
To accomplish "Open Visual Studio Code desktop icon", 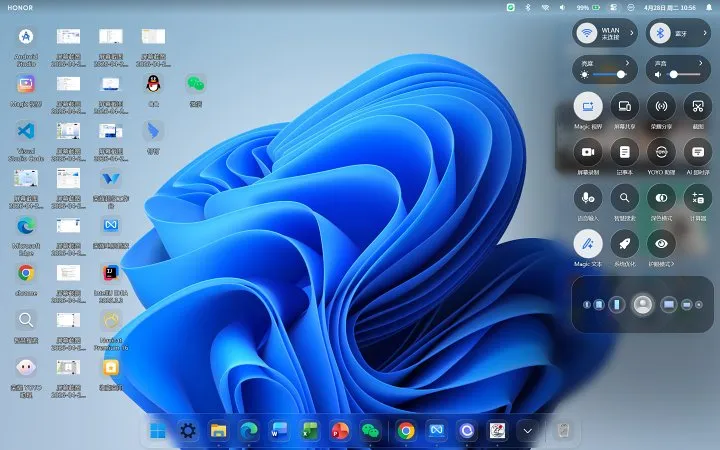I will click(26, 131).
